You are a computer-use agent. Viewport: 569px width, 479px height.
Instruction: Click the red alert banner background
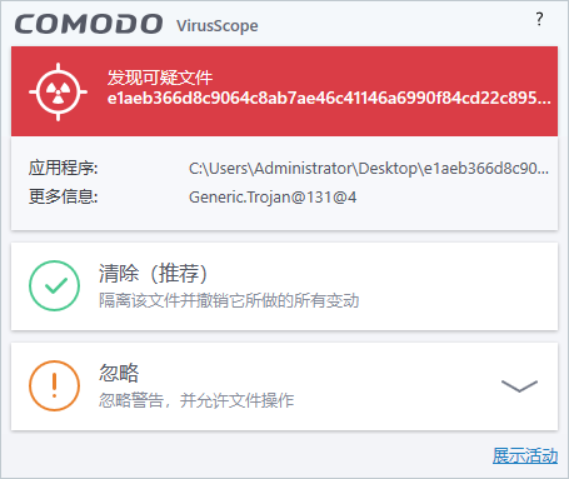click(284, 91)
